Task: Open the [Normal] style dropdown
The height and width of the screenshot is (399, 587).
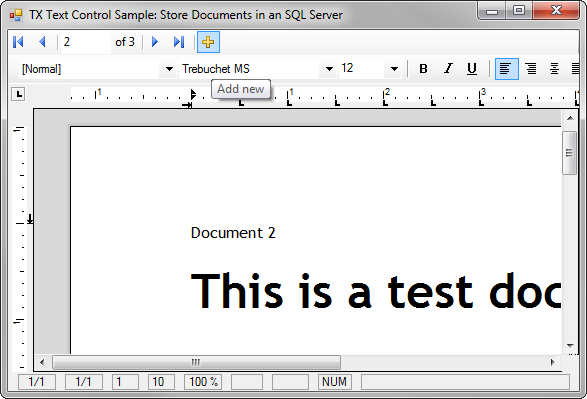Action: (x=169, y=69)
